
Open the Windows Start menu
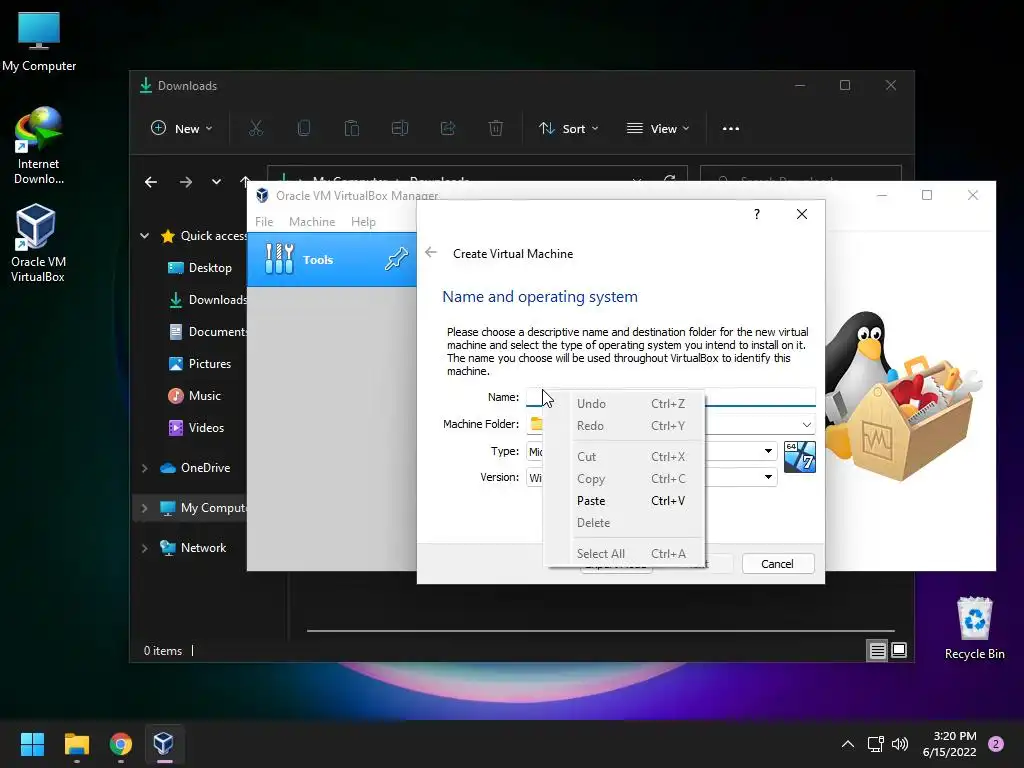pyautogui.click(x=32, y=744)
